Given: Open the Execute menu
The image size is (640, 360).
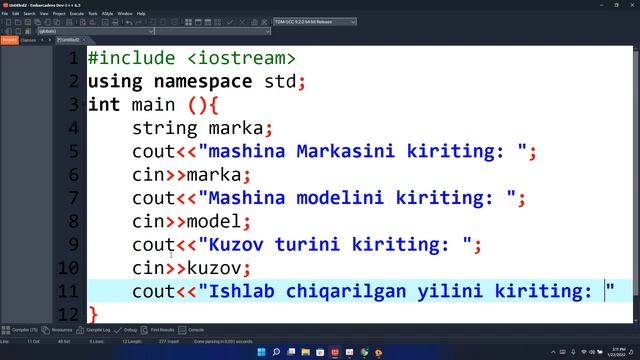Looking at the screenshot, I should [77, 13].
